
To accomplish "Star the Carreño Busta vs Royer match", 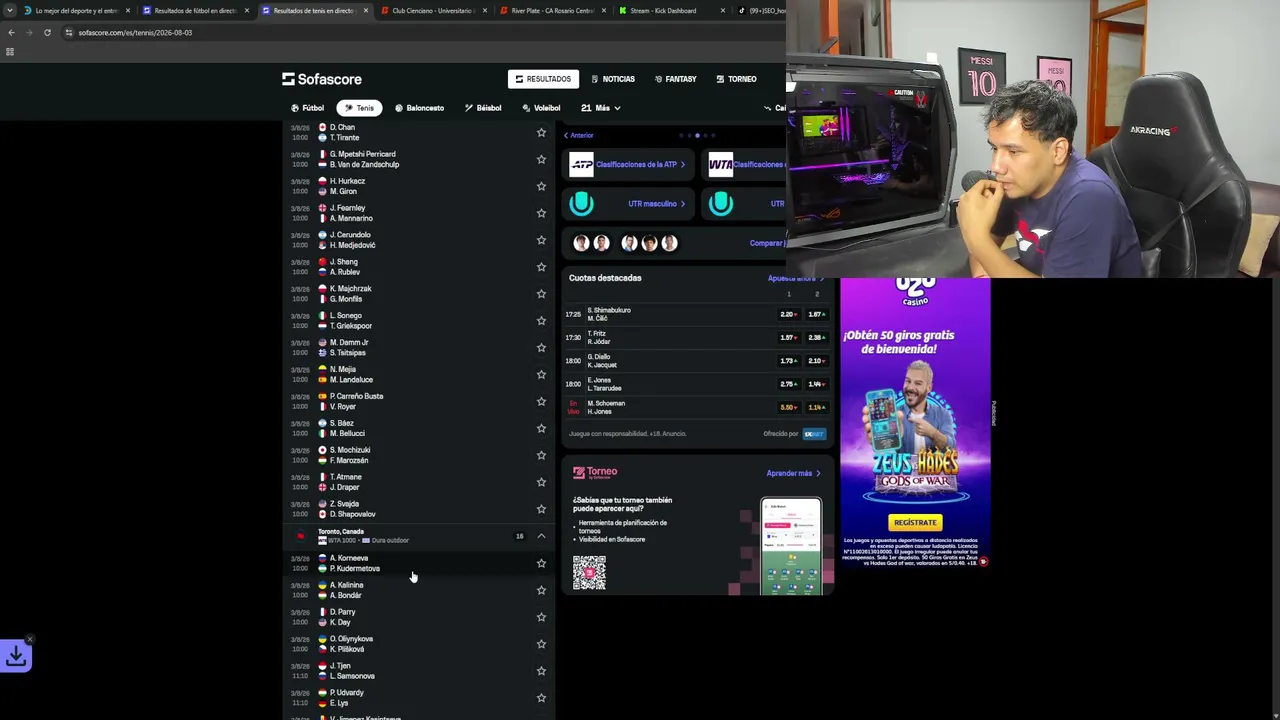I will click(x=541, y=401).
